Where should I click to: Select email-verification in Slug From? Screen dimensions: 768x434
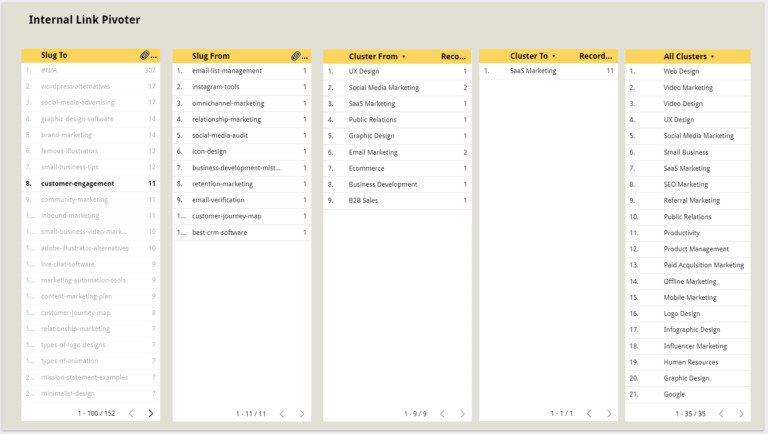pos(242,200)
